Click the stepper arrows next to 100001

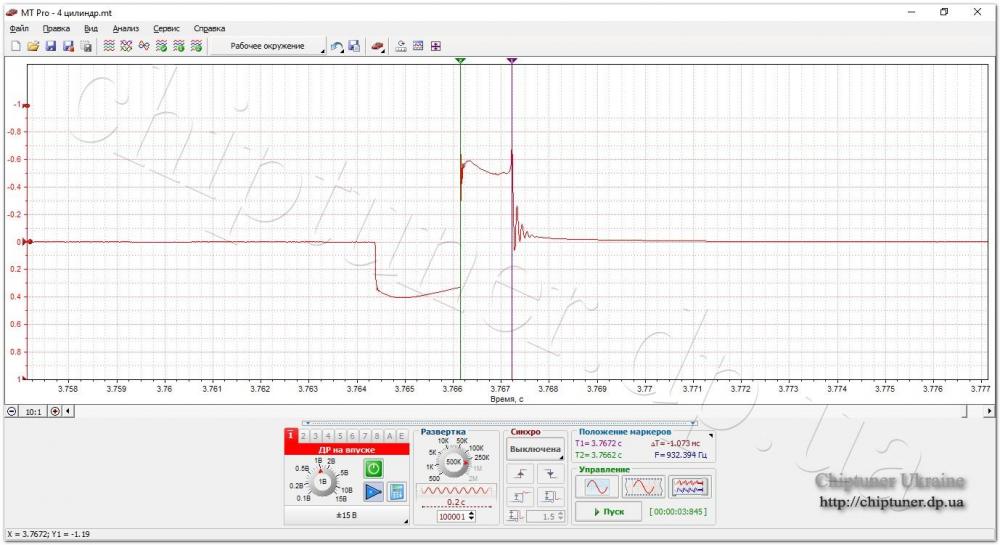tap(473, 517)
